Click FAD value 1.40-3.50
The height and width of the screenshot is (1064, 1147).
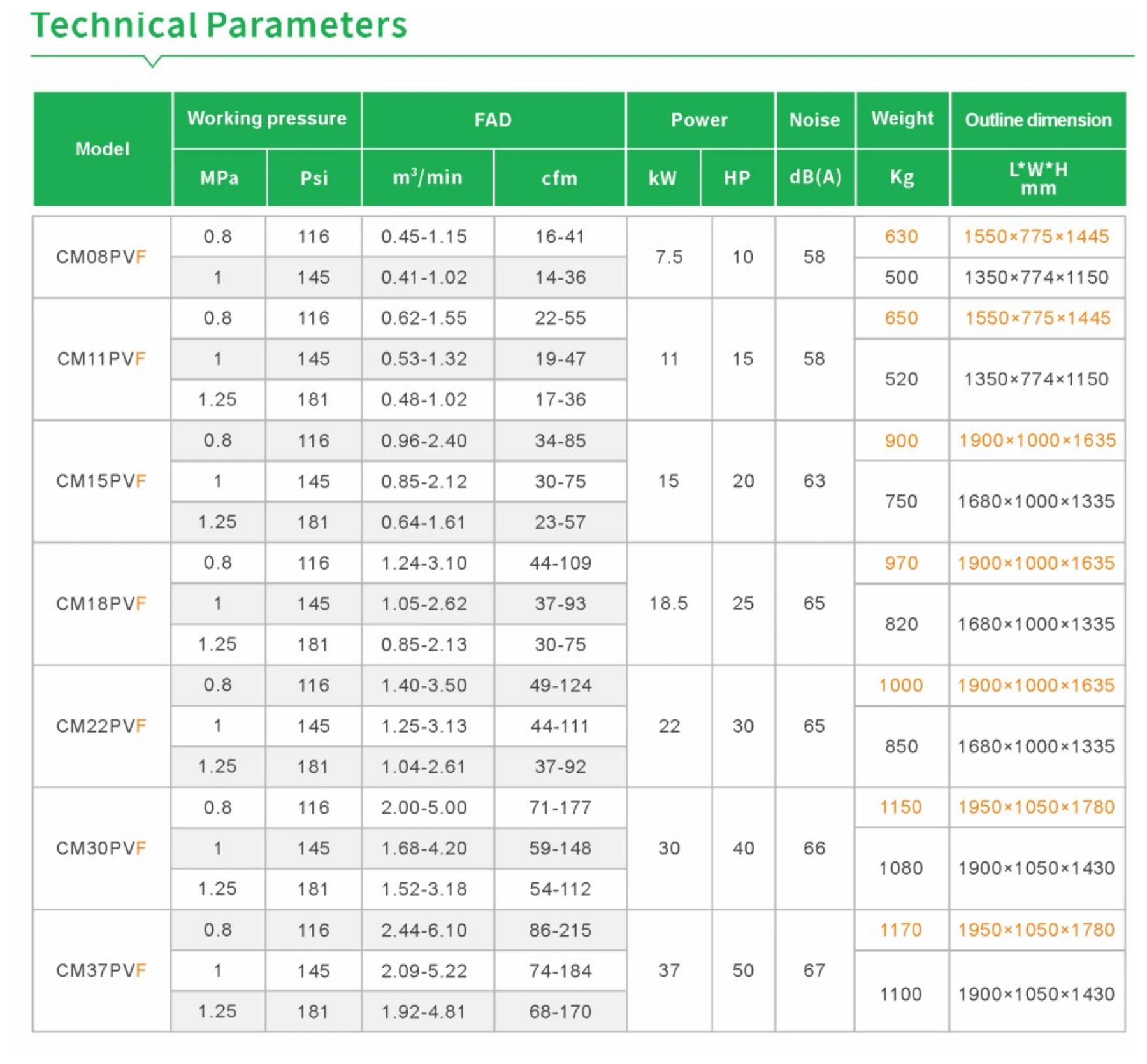tap(424, 686)
